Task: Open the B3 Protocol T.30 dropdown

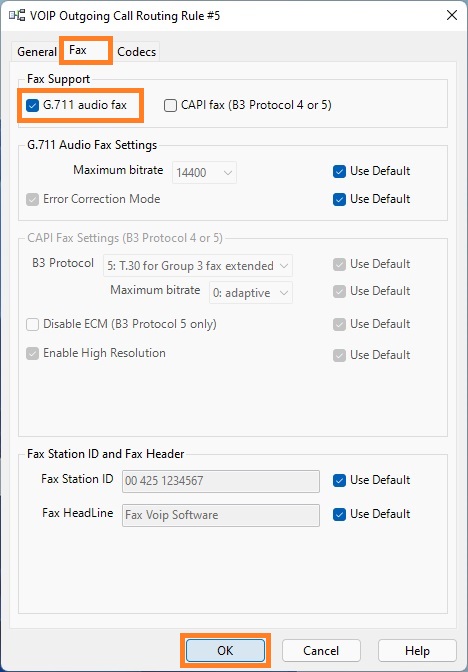Action: (x=198, y=266)
